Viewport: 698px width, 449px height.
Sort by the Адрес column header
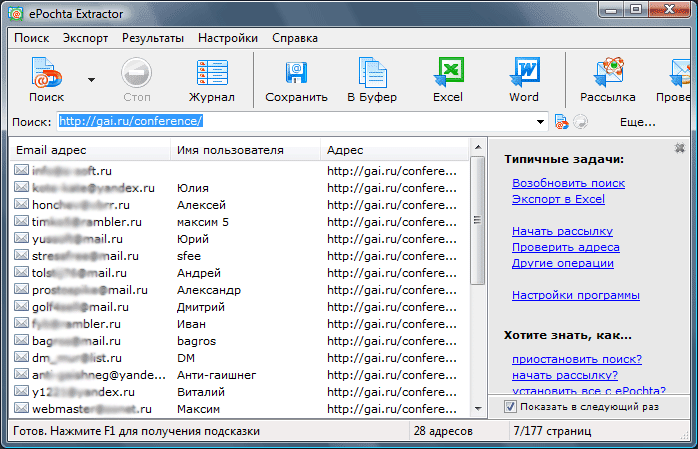[395, 150]
